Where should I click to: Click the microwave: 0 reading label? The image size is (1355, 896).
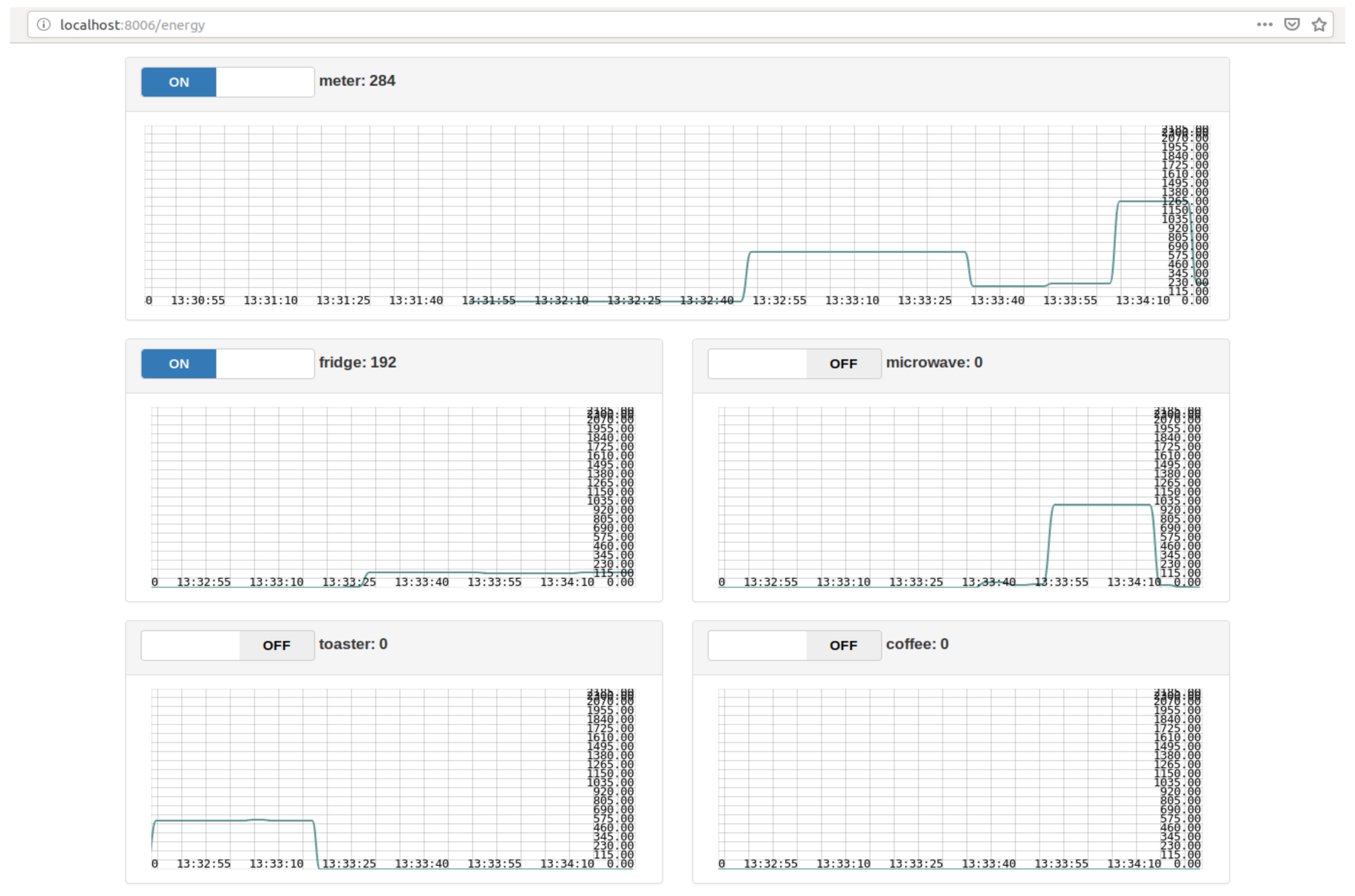click(x=933, y=362)
